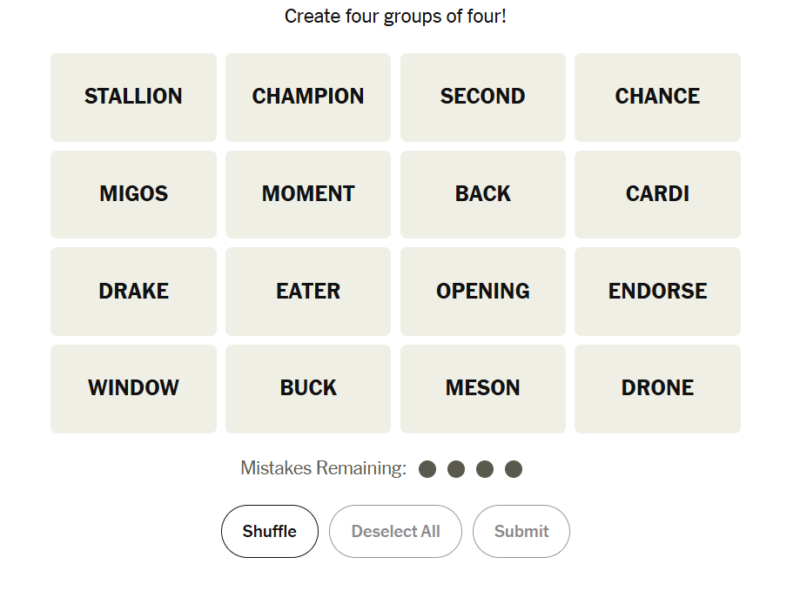This screenshot has width=800, height=591.
Task: Choose the EATER tile
Action: coord(308,291)
